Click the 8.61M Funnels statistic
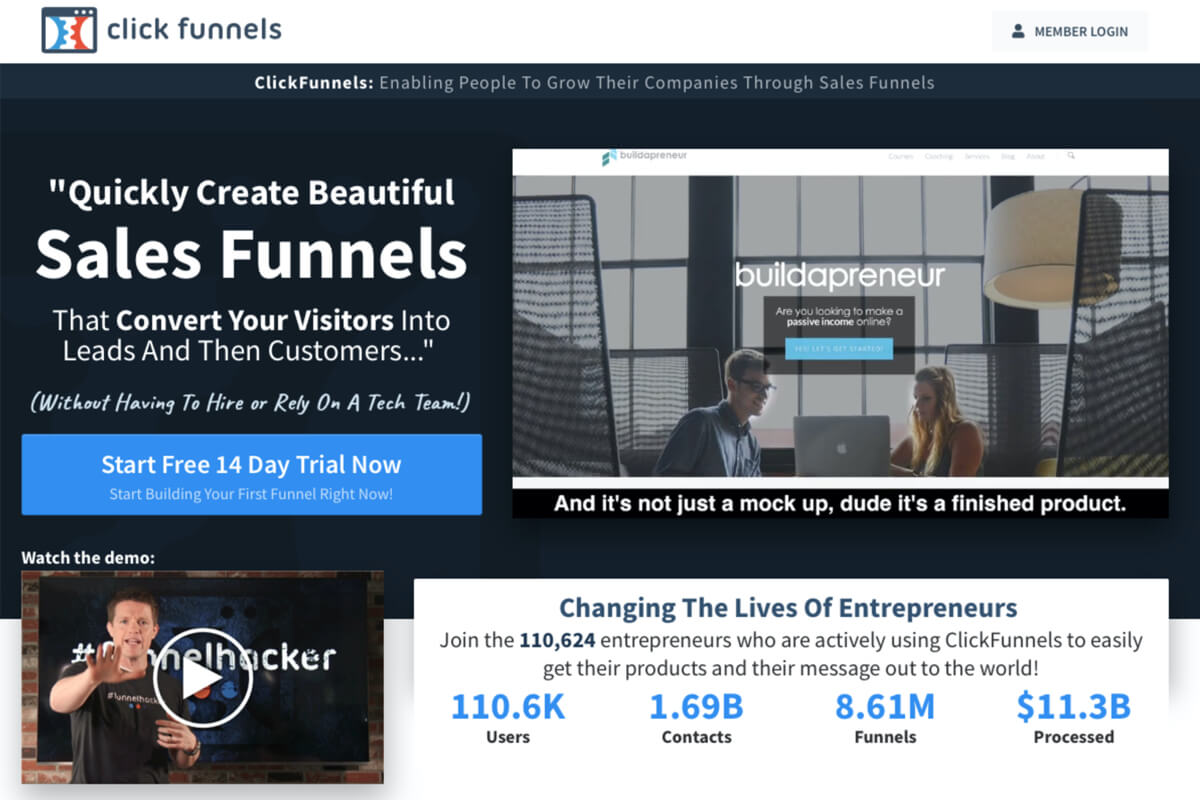 click(885, 718)
